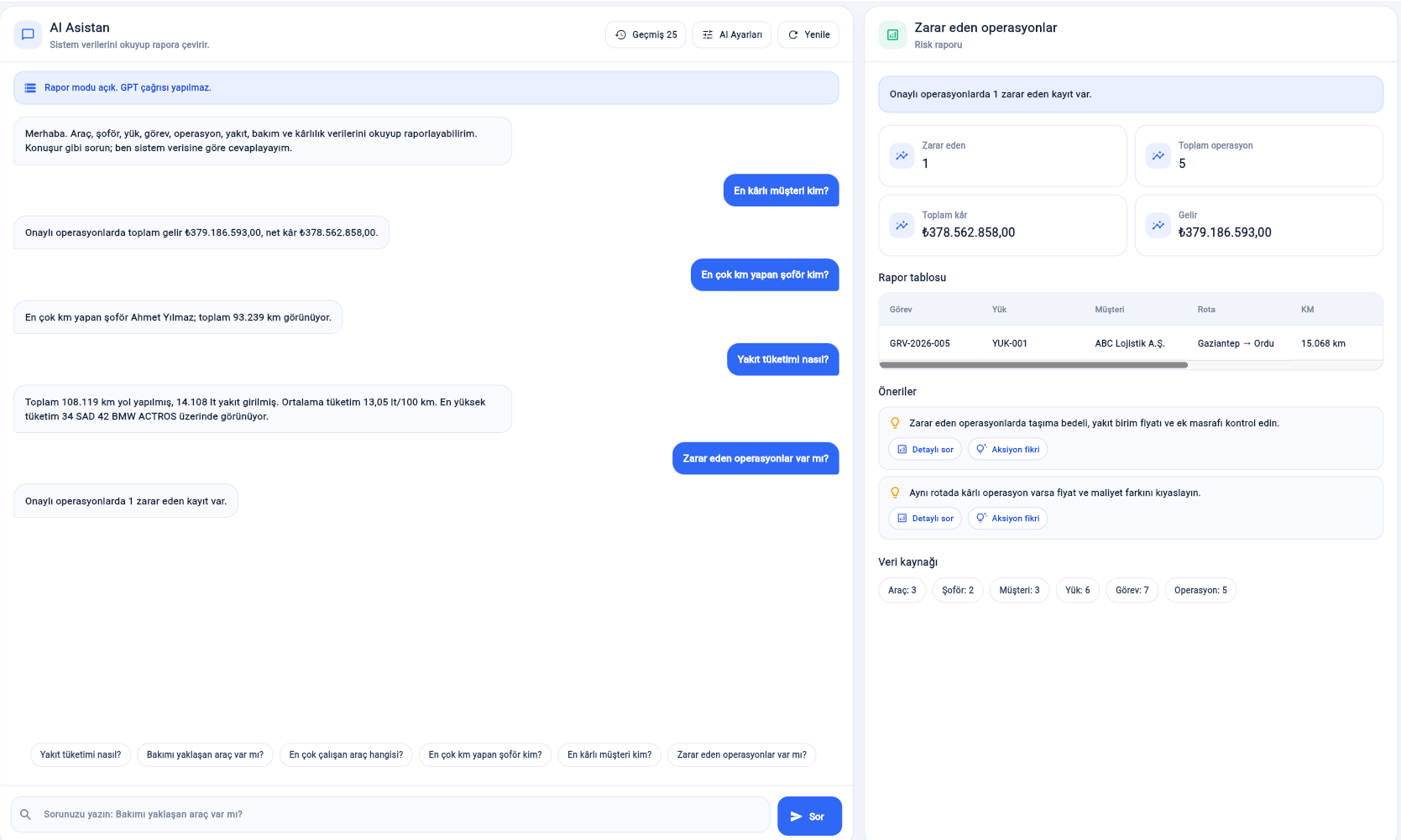
Task: Click table cell Gaziantep → Ordu
Action: tap(1236, 343)
